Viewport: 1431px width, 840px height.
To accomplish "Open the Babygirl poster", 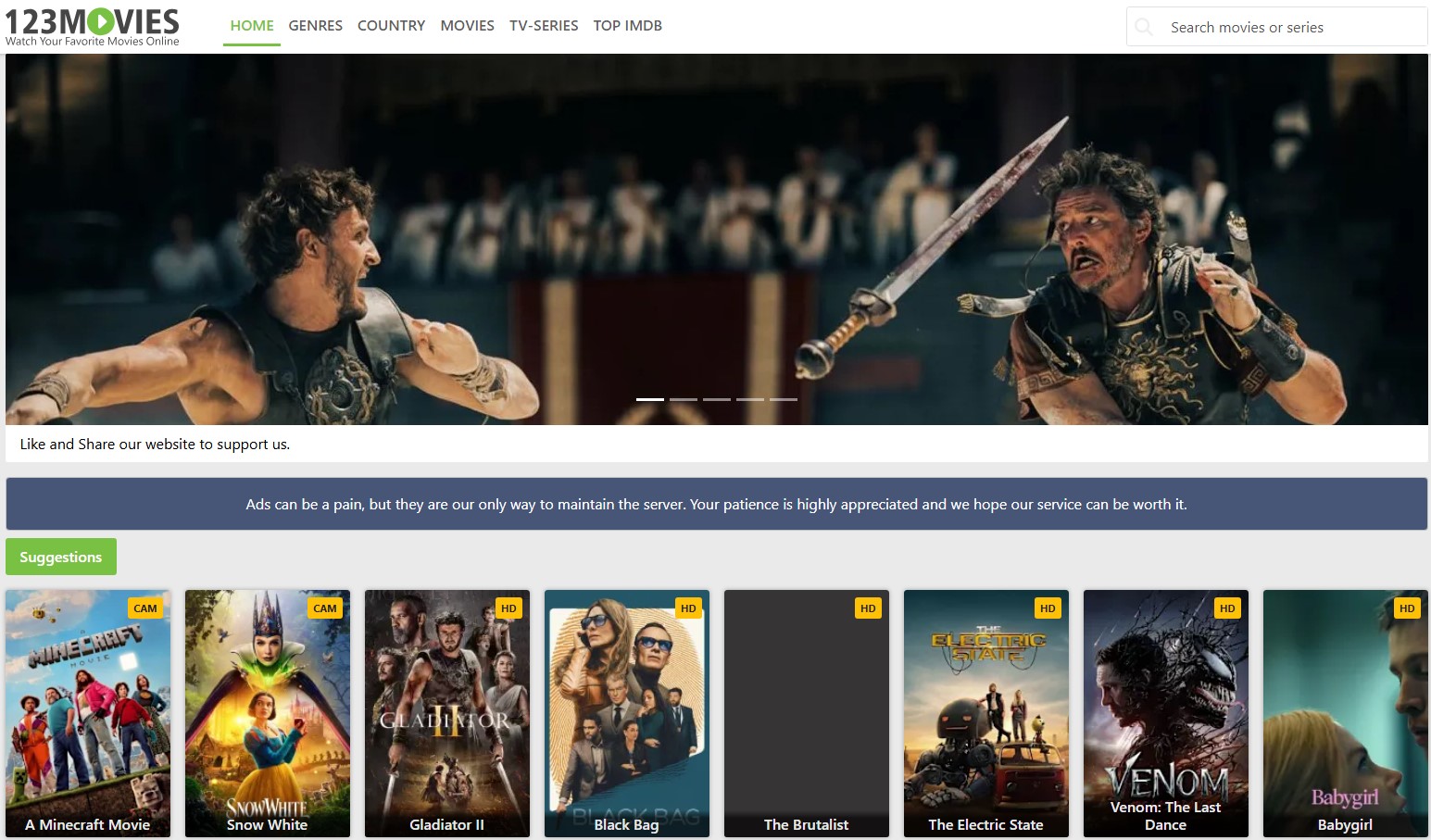I will tap(1346, 713).
